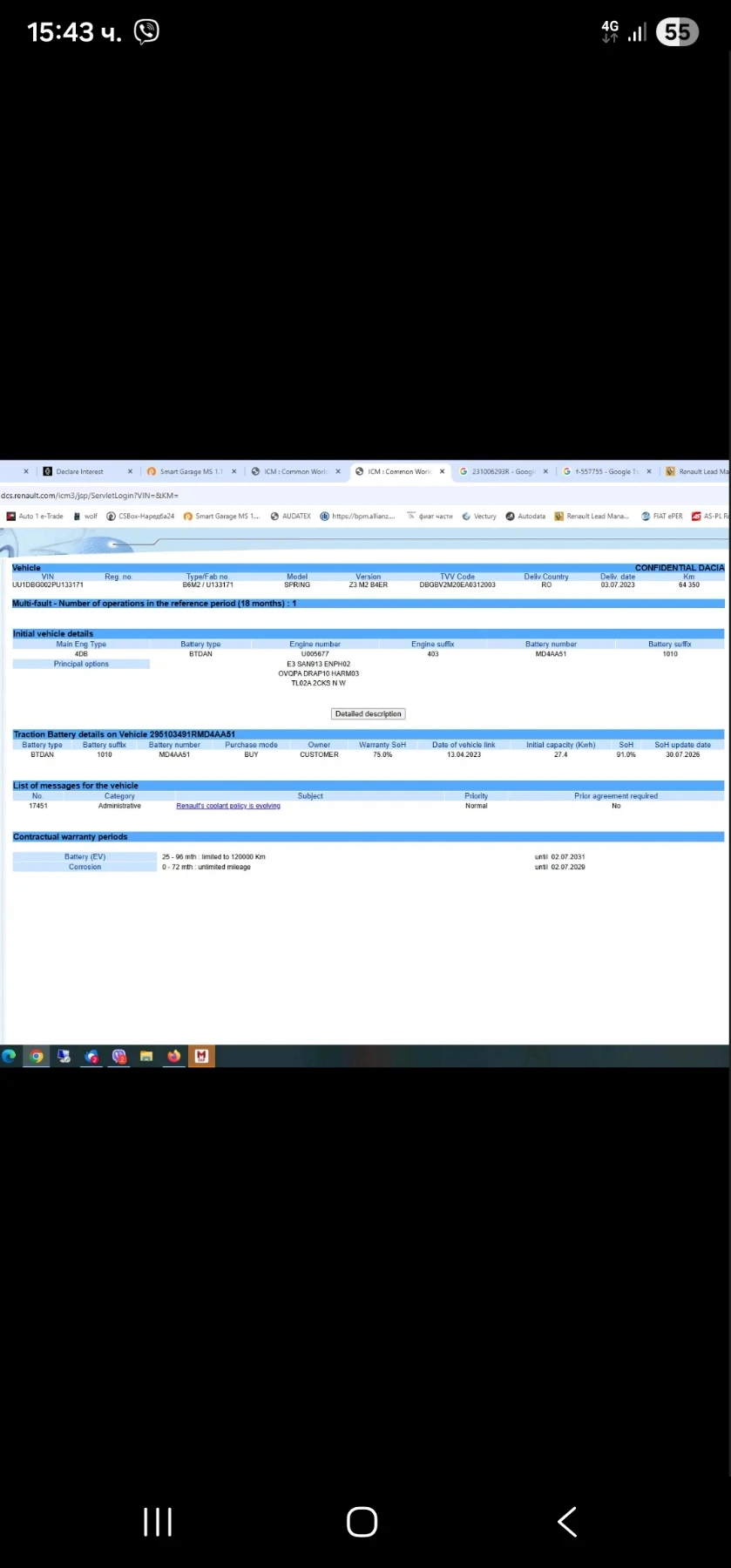Open the orange M ERP taskbar app

(x=201, y=1056)
